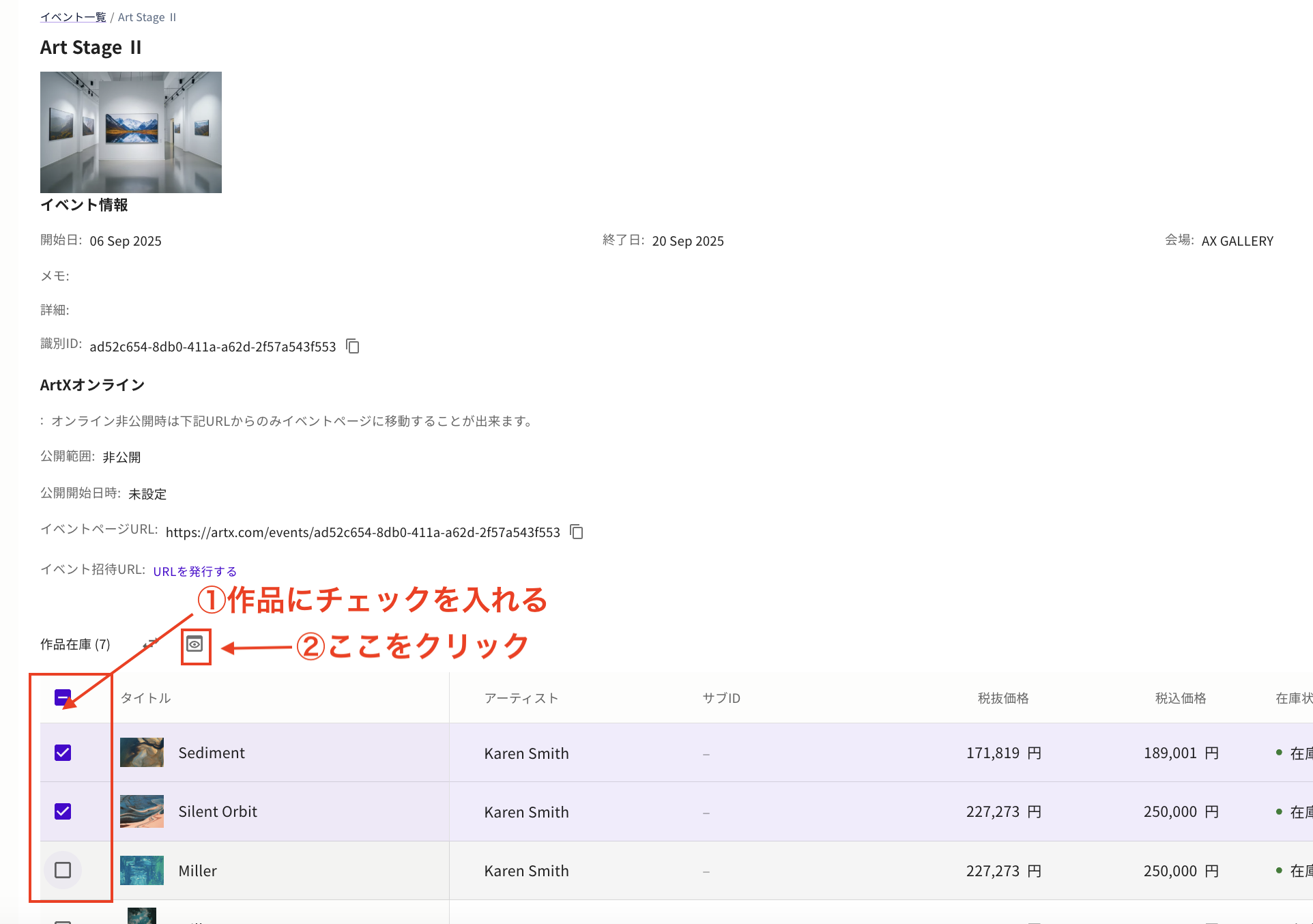
Task: Select the Sediment title text
Action: (212, 753)
